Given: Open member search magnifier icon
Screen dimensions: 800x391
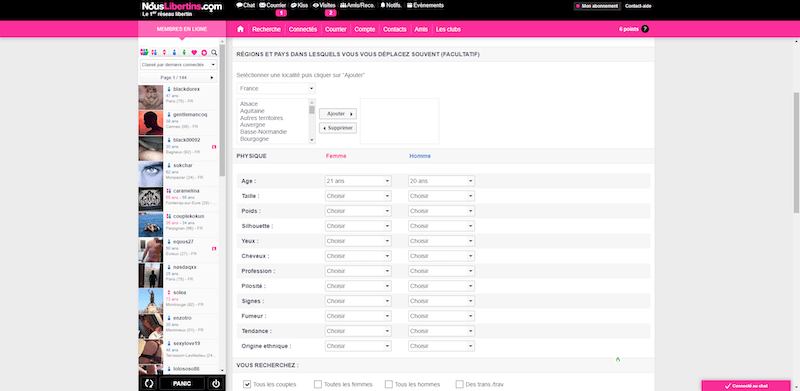Looking at the screenshot, I should [x=214, y=52].
